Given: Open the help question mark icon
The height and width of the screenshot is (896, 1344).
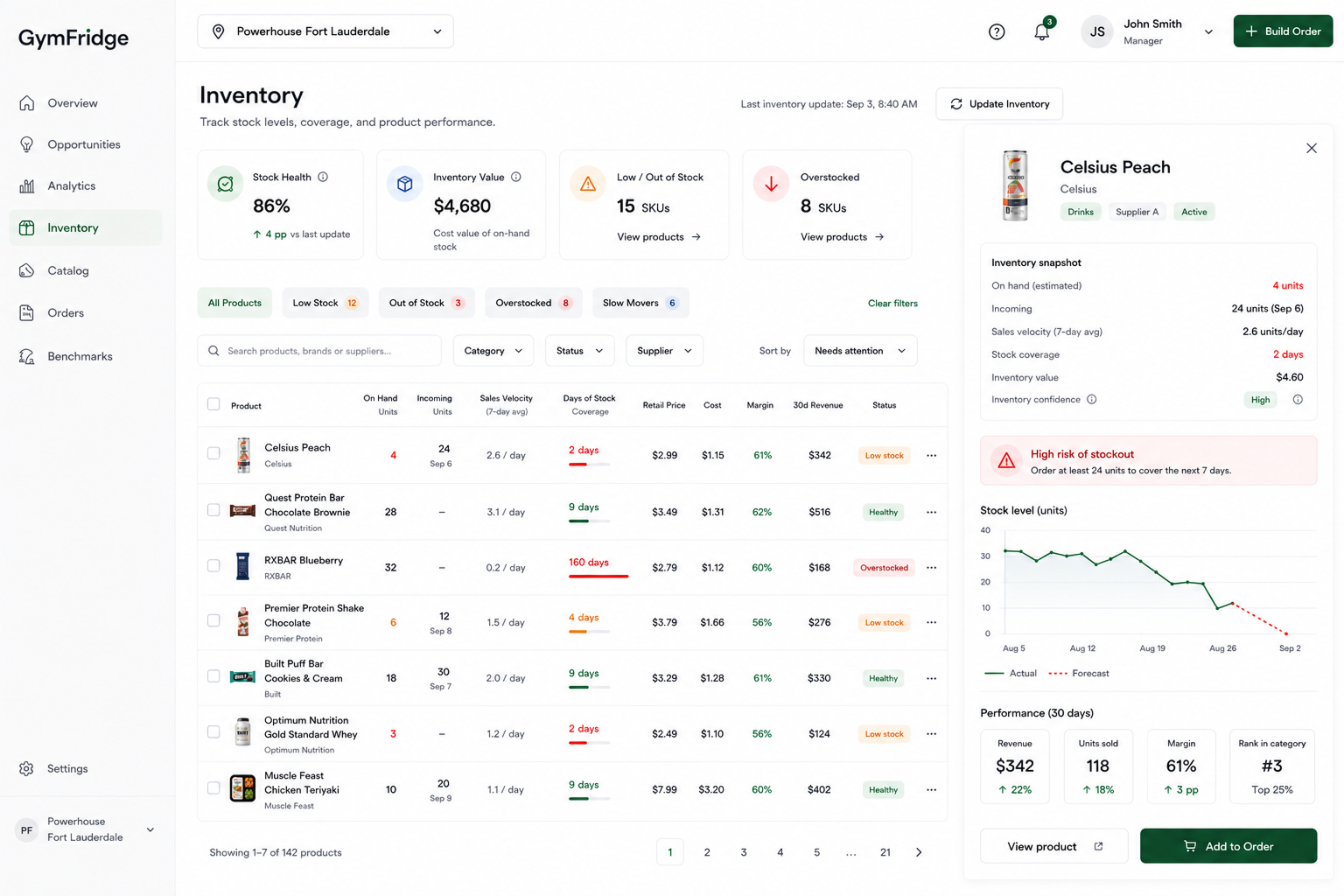Looking at the screenshot, I should [x=997, y=31].
